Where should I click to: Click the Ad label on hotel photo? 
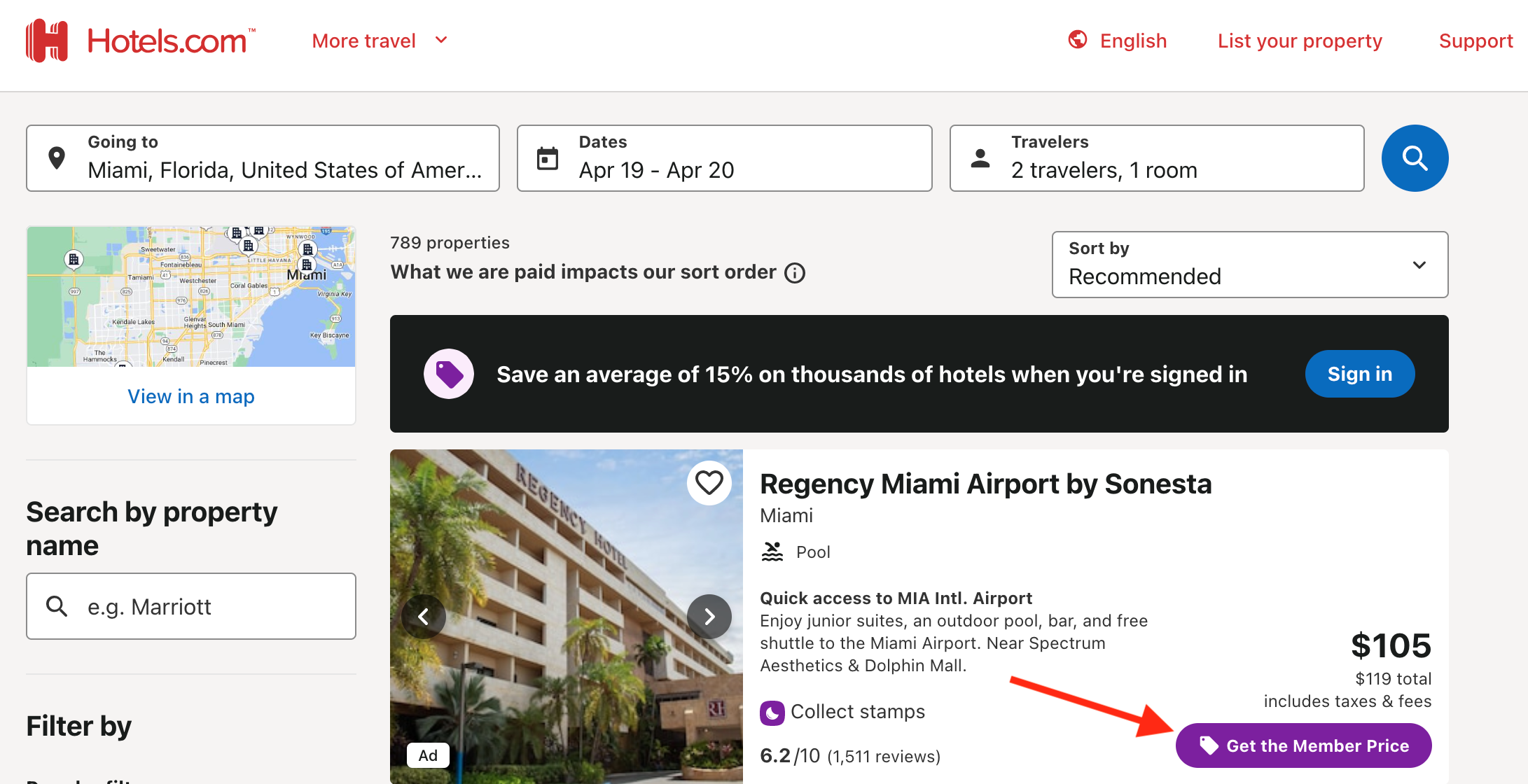click(428, 755)
